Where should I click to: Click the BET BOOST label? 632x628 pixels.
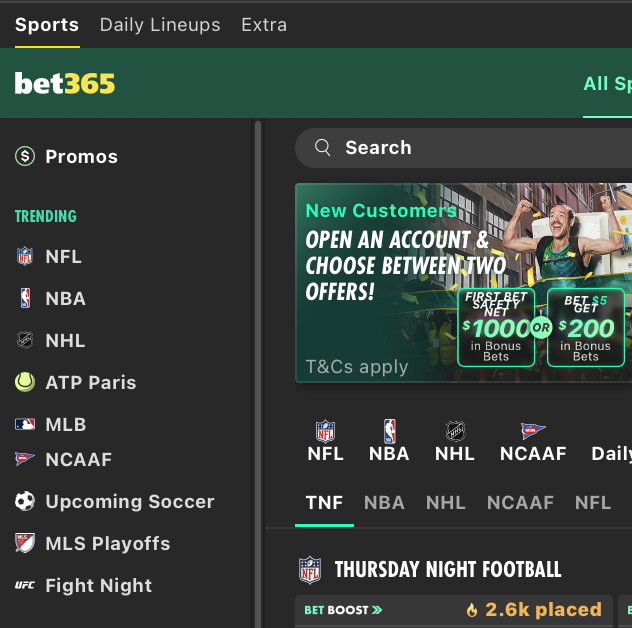point(336,610)
